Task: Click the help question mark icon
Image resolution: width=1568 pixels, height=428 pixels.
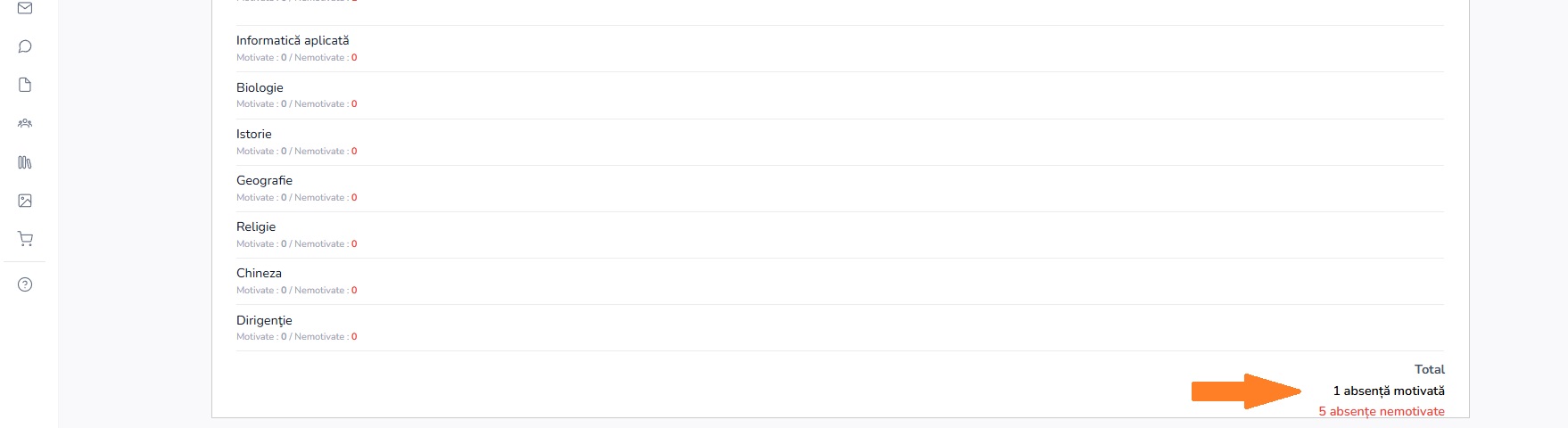Action: click(x=25, y=284)
